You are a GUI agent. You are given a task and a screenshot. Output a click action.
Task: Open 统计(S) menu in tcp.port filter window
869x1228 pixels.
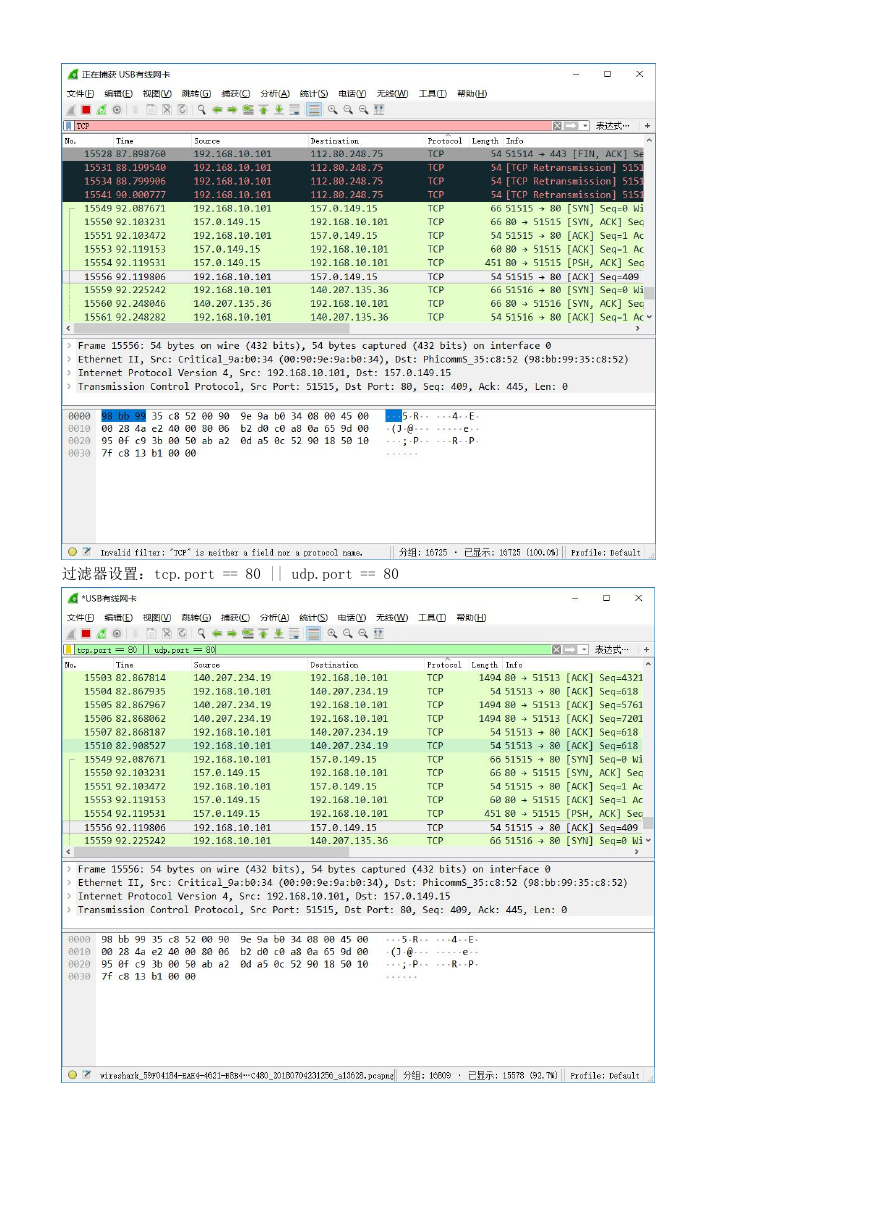pos(314,617)
